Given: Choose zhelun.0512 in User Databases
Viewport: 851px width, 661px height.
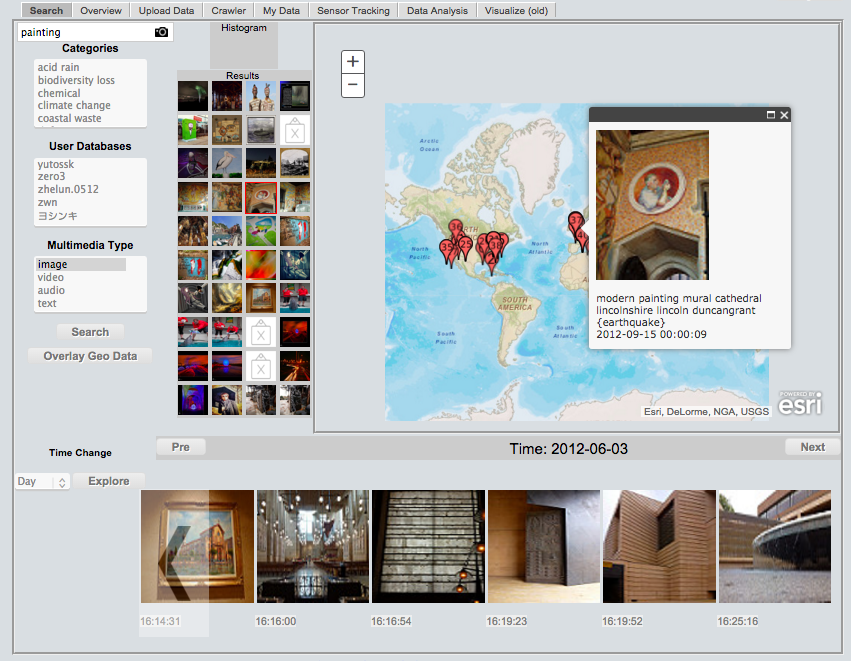Looking at the screenshot, I should coord(68,190).
